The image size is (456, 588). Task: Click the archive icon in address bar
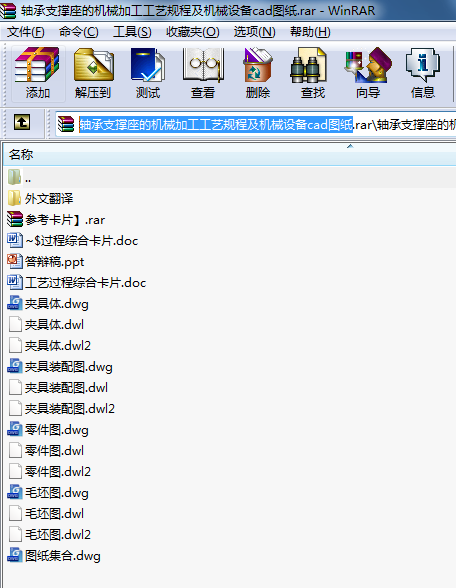click(66, 124)
